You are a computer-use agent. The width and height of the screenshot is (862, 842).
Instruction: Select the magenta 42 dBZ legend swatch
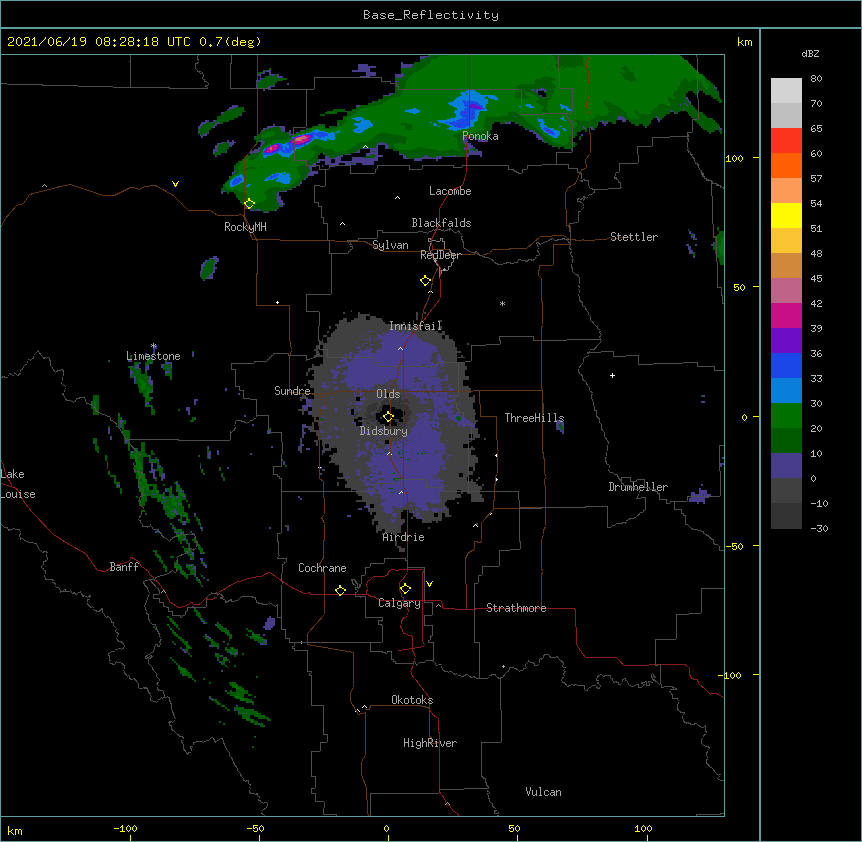(786, 315)
